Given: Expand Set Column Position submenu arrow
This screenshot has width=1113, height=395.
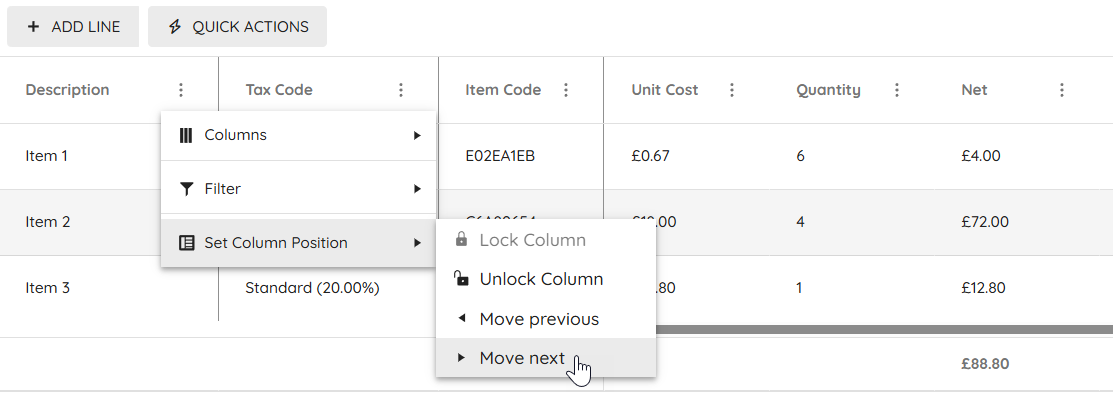Looking at the screenshot, I should tap(417, 243).
